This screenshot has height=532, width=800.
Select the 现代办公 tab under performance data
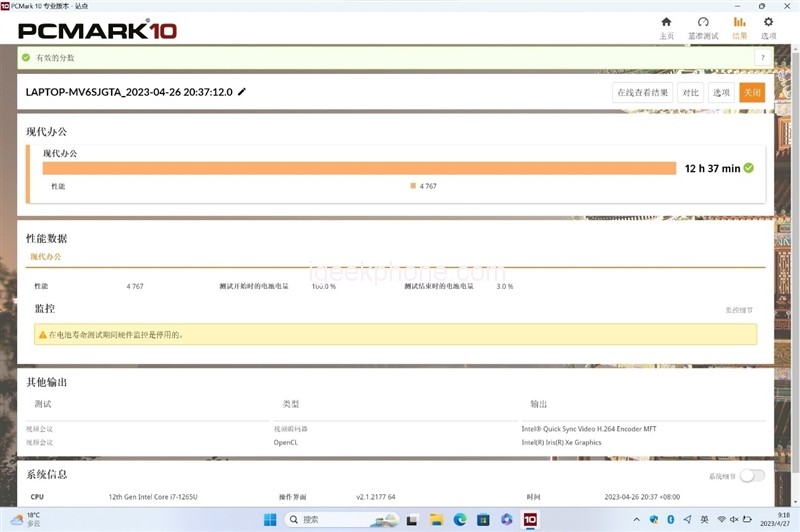pyautogui.click(x=45, y=257)
